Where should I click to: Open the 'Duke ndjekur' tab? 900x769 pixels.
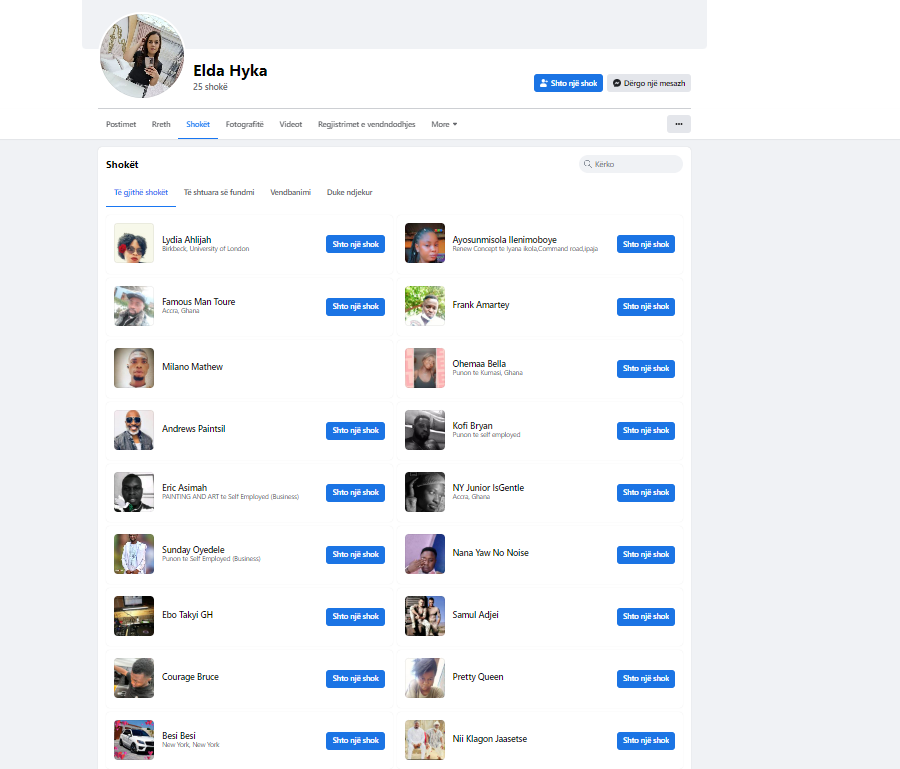point(349,192)
